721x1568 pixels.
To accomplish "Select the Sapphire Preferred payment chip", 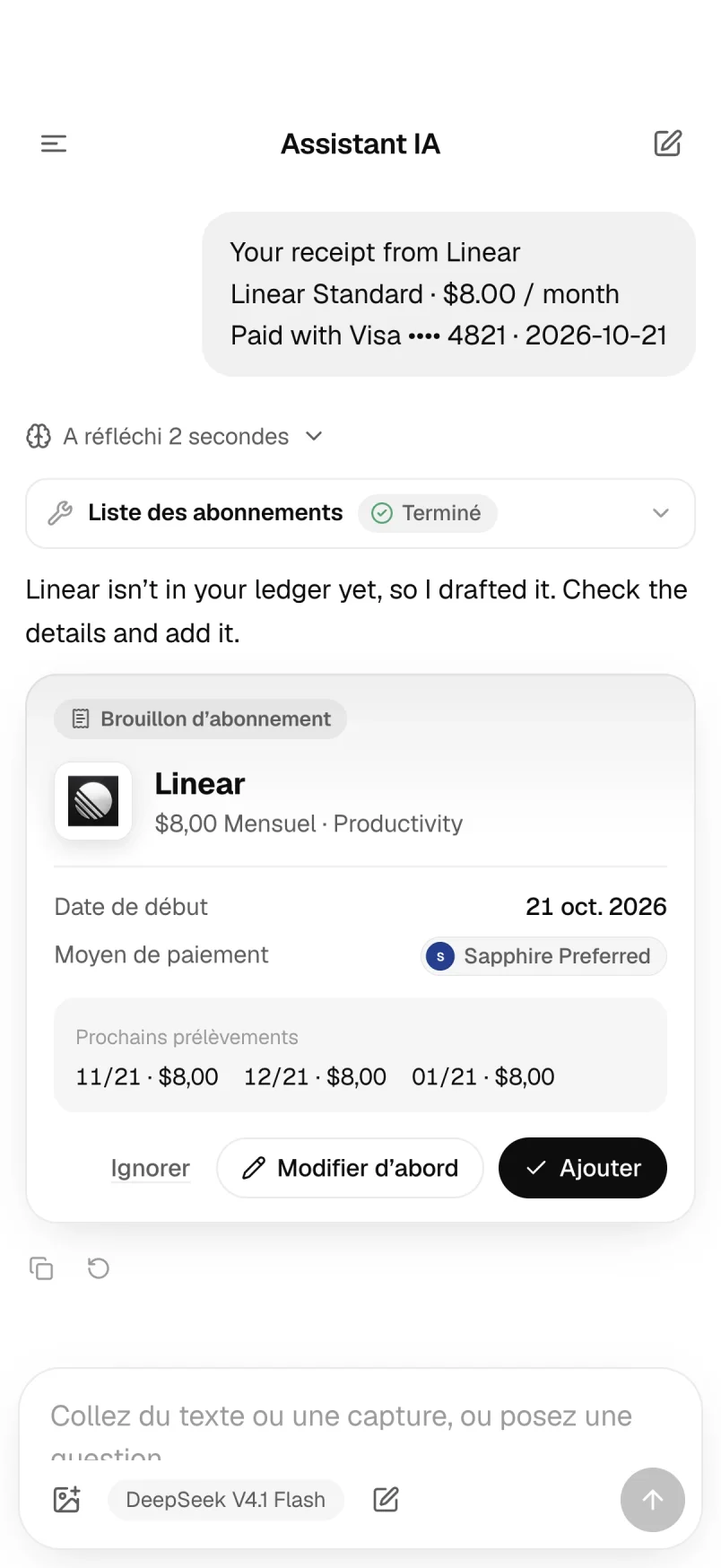I will click(x=543, y=956).
